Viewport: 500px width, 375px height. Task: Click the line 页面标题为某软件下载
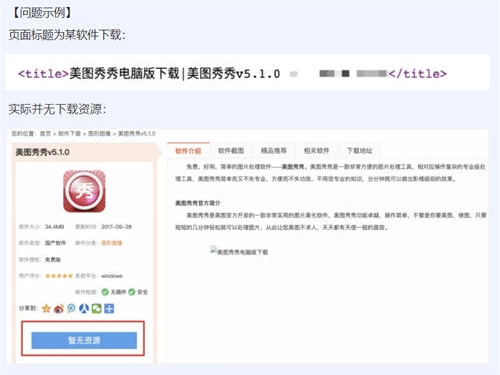coord(67,34)
